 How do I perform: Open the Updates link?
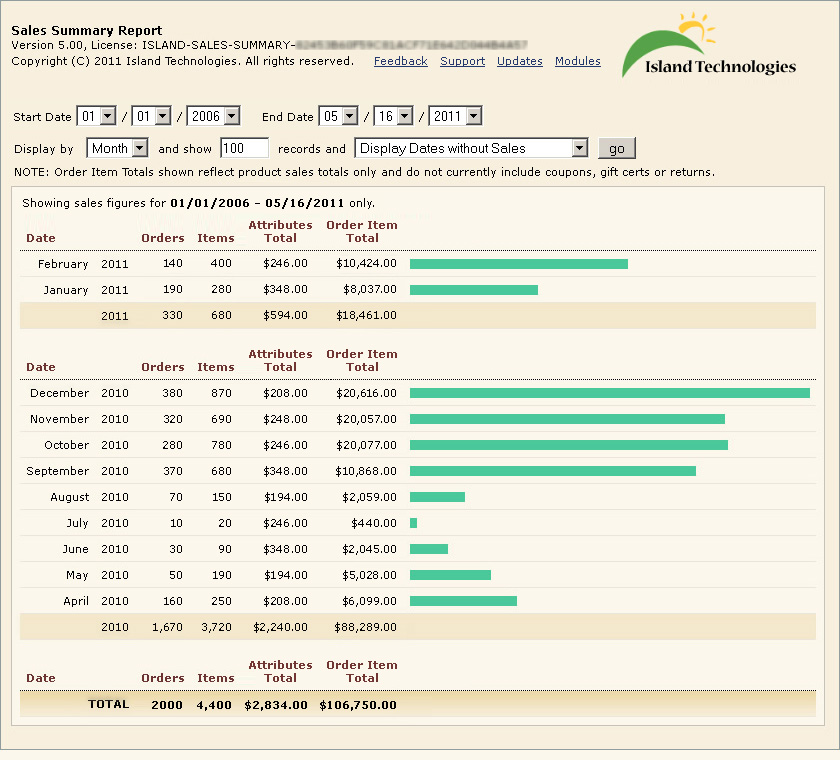(x=520, y=61)
